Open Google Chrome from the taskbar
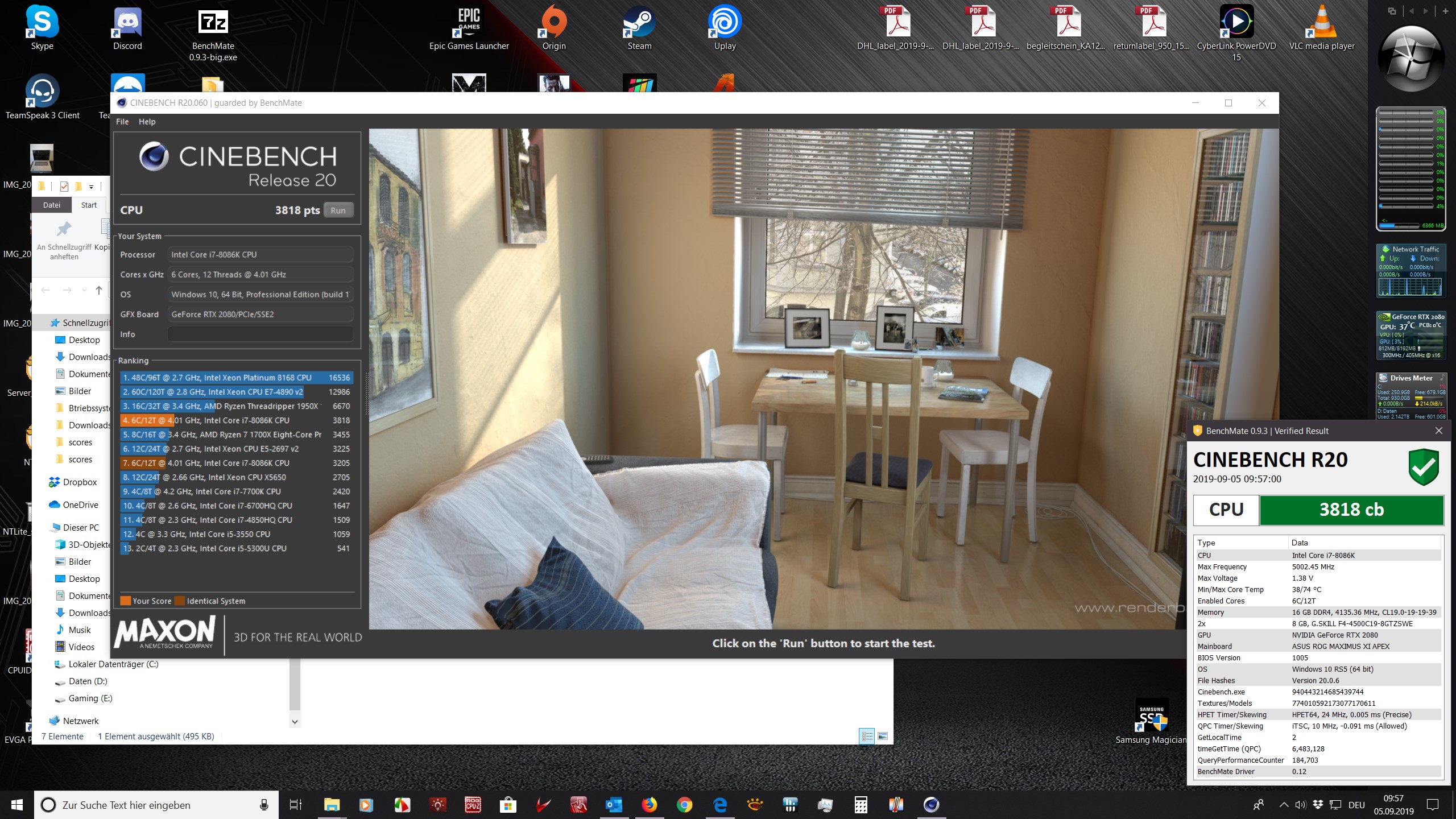 (x=684, y=805)
